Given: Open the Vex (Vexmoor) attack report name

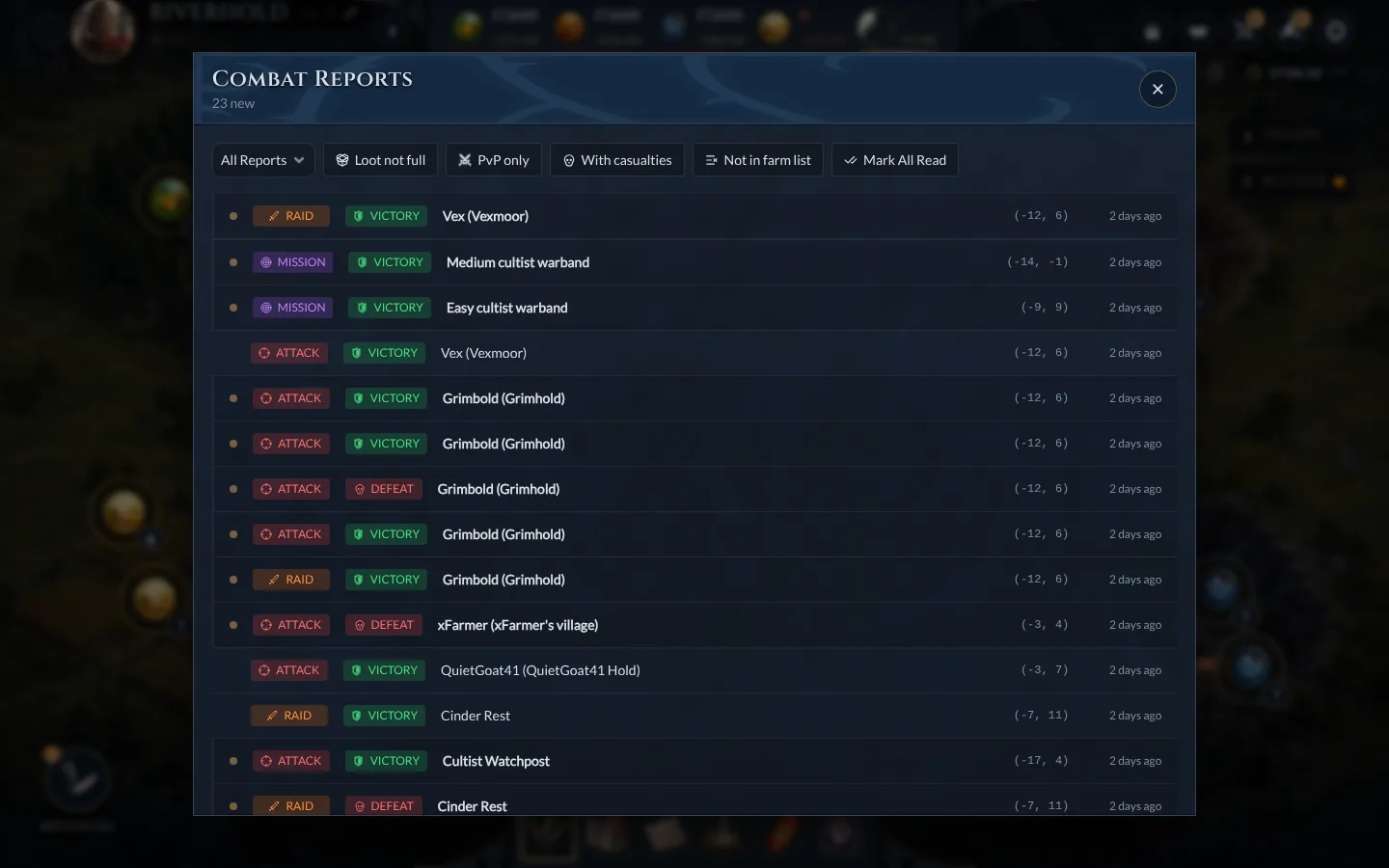Looking at the screenshot, I should 483,353.
